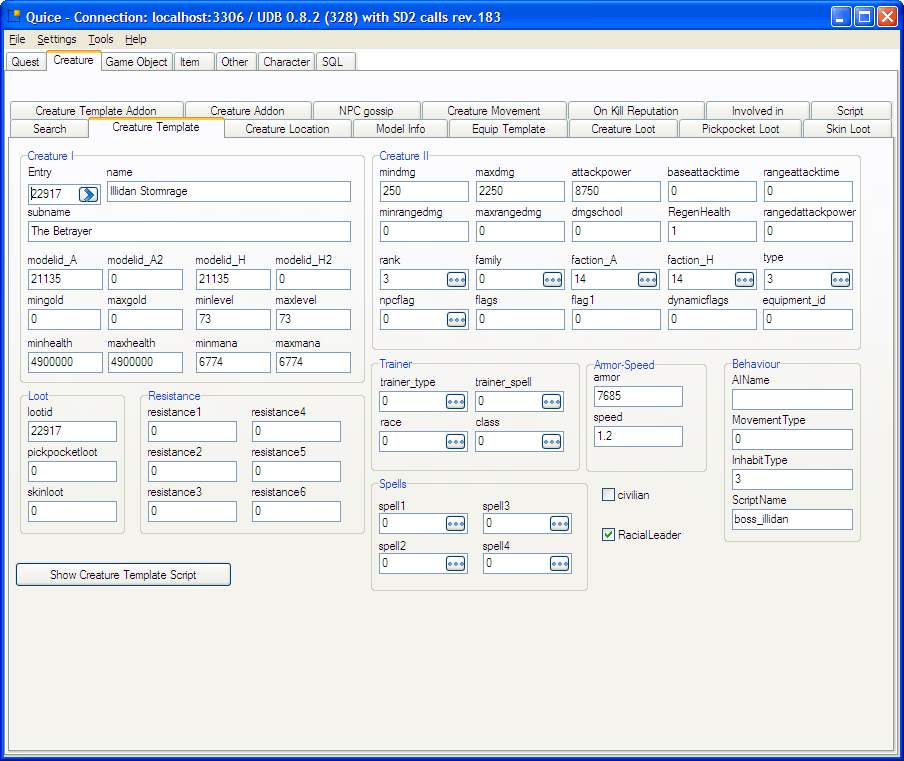Select the On Kill Reputation tab
904x761 pixels.
(635, 111)
